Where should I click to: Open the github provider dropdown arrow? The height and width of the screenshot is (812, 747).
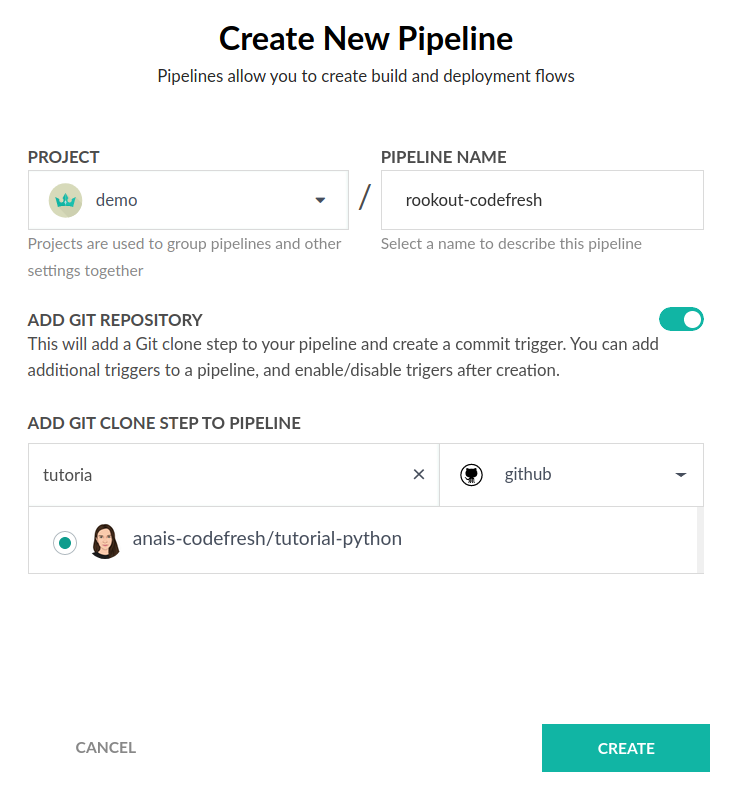click(681, 475)
